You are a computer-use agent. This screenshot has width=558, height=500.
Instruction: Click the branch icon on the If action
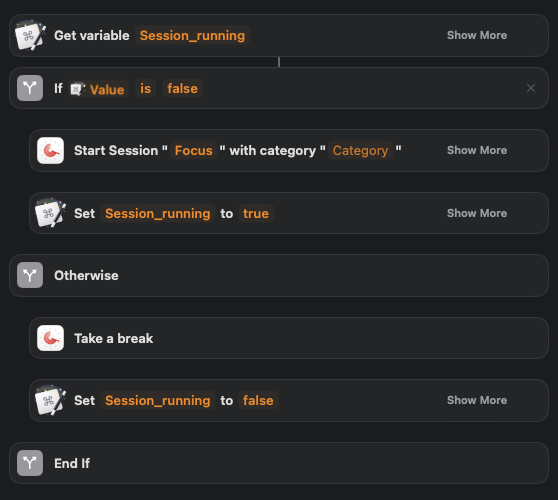(x=30, y=88)
